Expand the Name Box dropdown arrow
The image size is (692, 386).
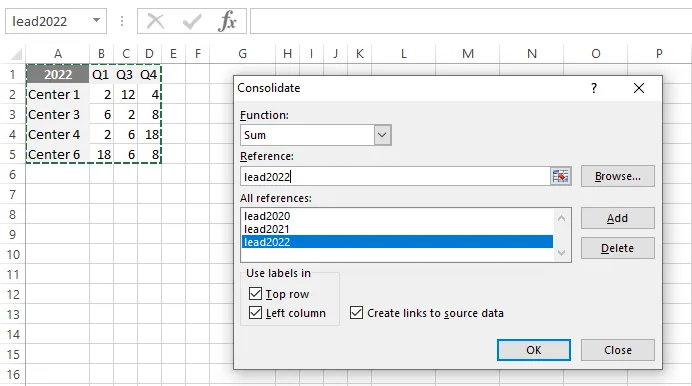96,20
